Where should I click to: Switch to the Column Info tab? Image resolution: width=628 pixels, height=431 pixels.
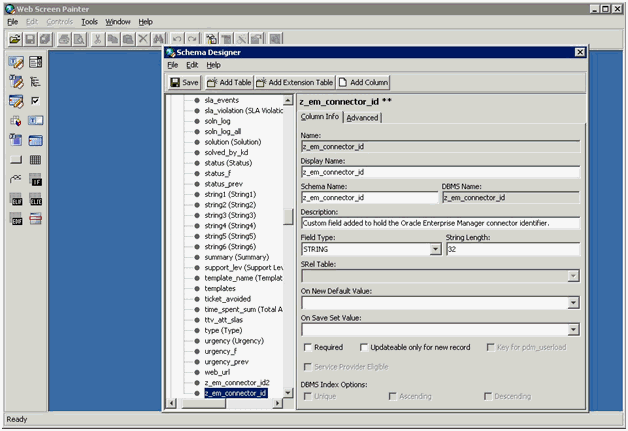coord(320,117)
